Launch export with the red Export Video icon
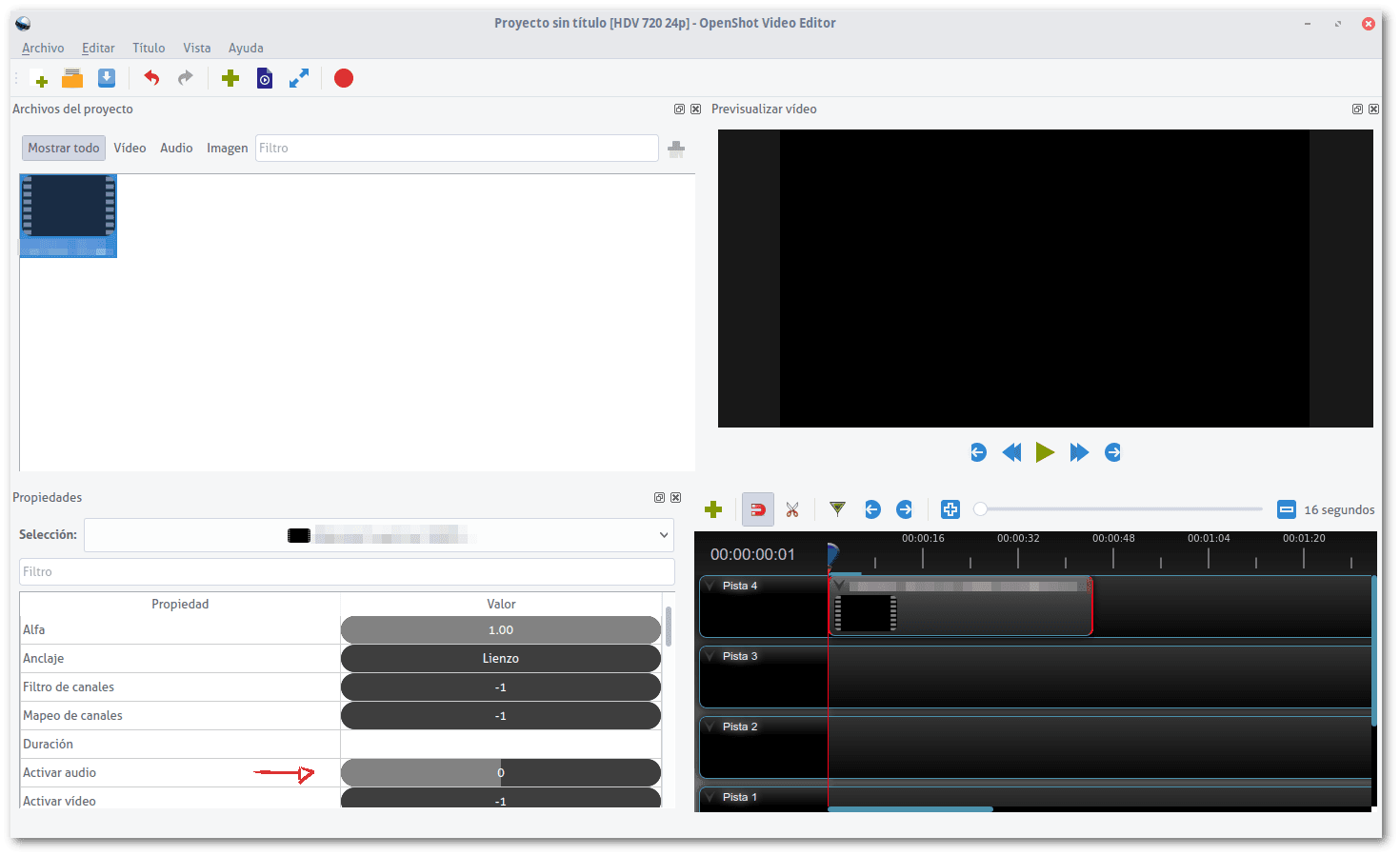 pos(343,78)
